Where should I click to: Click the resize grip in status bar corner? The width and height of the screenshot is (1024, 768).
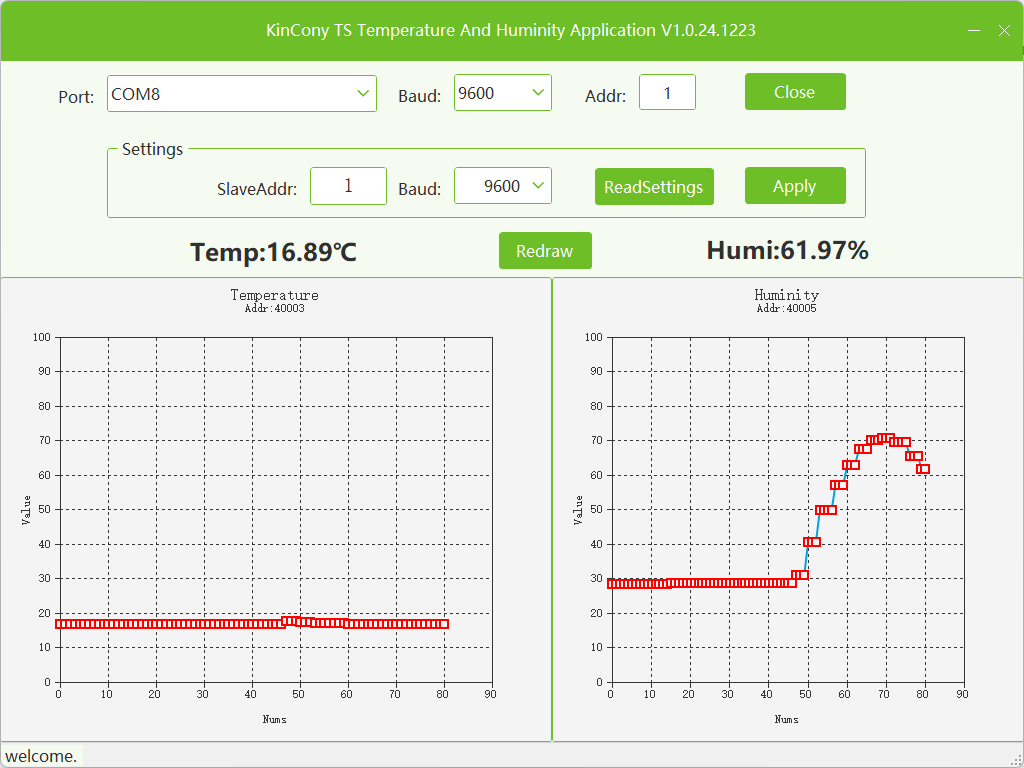tap(1014, 758)
